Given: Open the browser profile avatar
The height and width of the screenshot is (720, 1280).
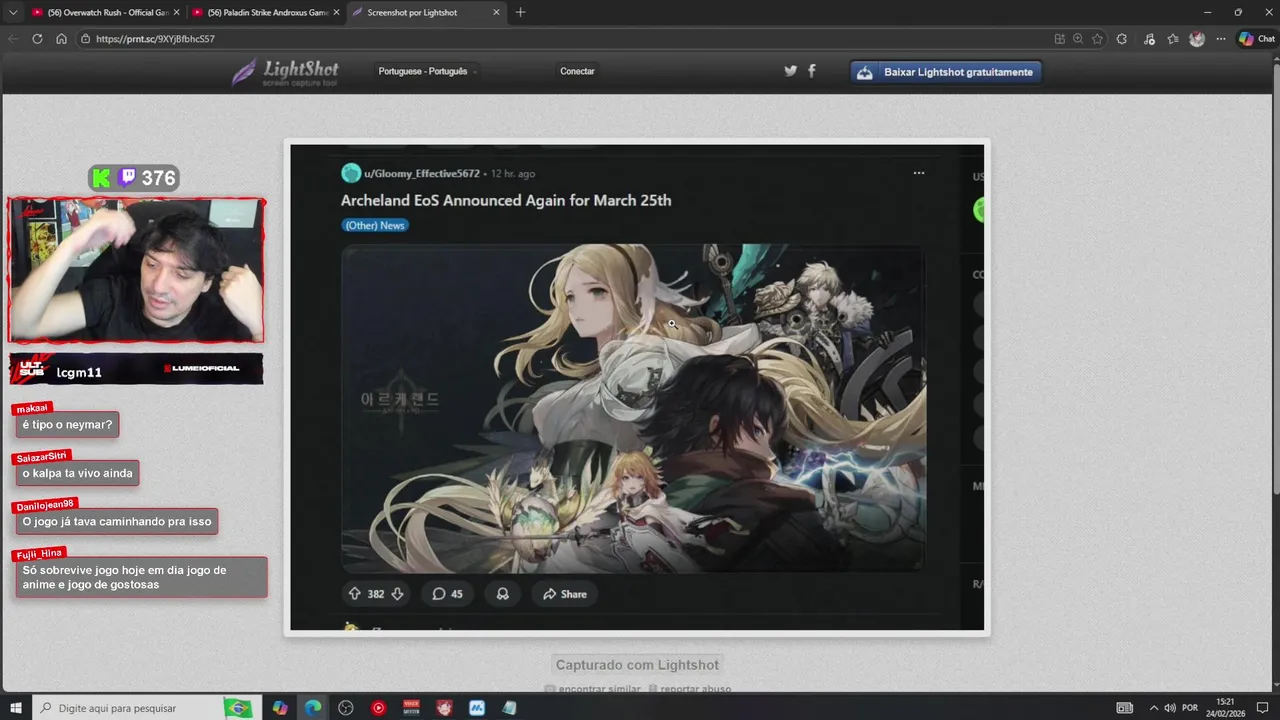Looking at the screenshot, I should 1197,39.
